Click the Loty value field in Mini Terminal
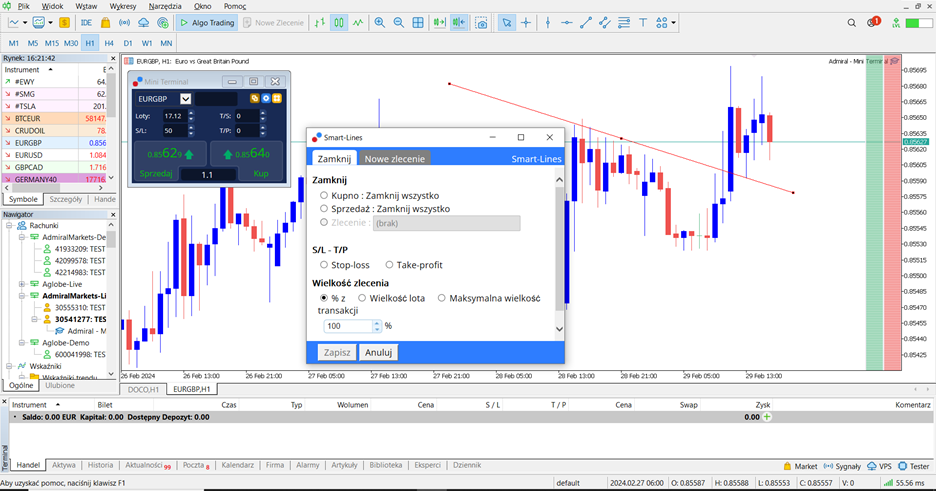Image resolution: width=936 pixels, height=491 pixels. (x=173, y=116)
